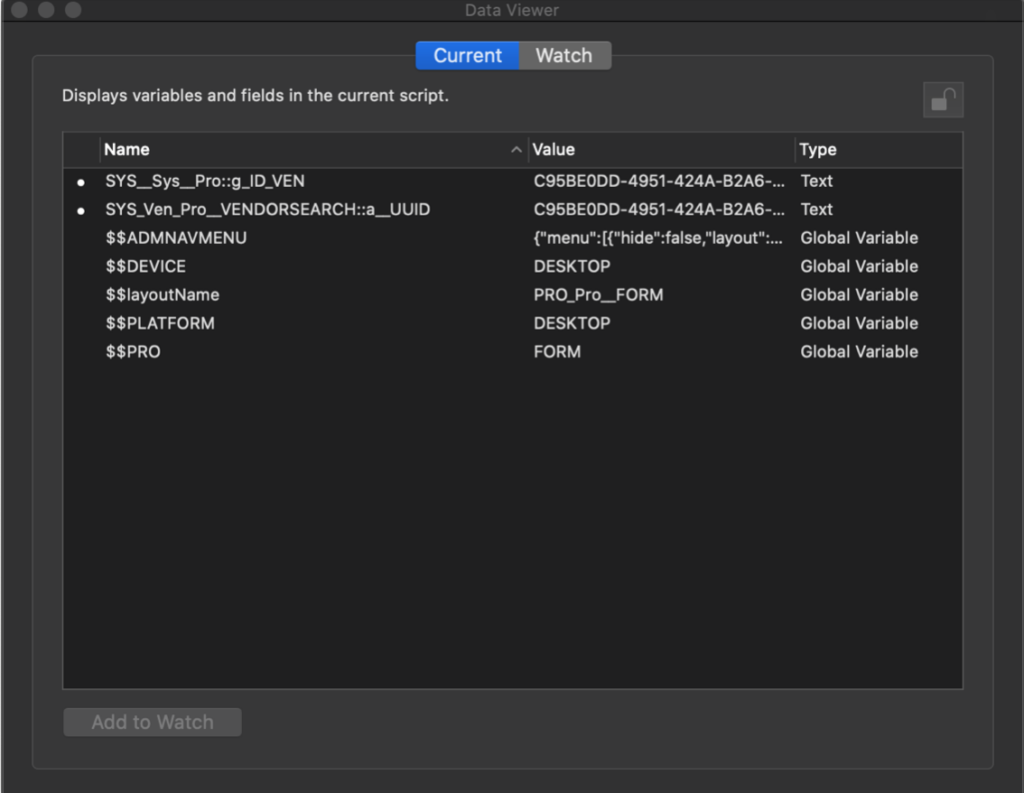The width and height of the screenshot is (1024, 793).
Task: Select the $$PLATFORM variable row
Action: pos(300,323)
